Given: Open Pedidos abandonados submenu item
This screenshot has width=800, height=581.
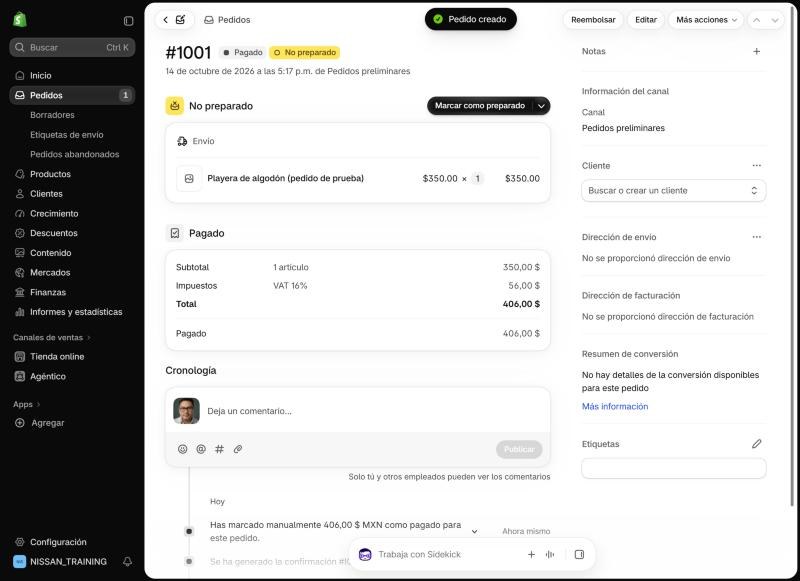Looking at the screenshot, I should tap(74, 154).
